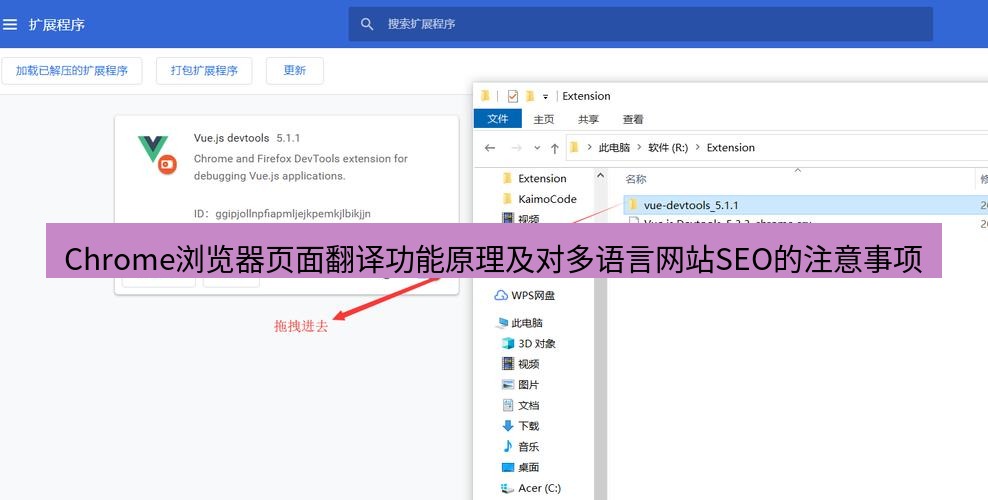Open the recent locations dropdown chevron
This screenshot has height=500, width=988.
click(x=537, y=148)
